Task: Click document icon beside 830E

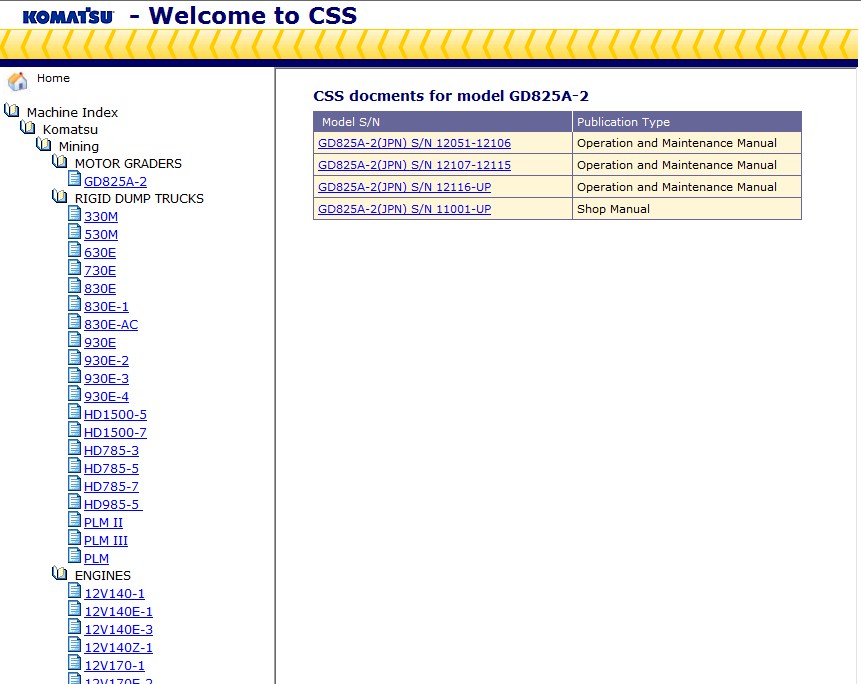Action: pos(75,286)
